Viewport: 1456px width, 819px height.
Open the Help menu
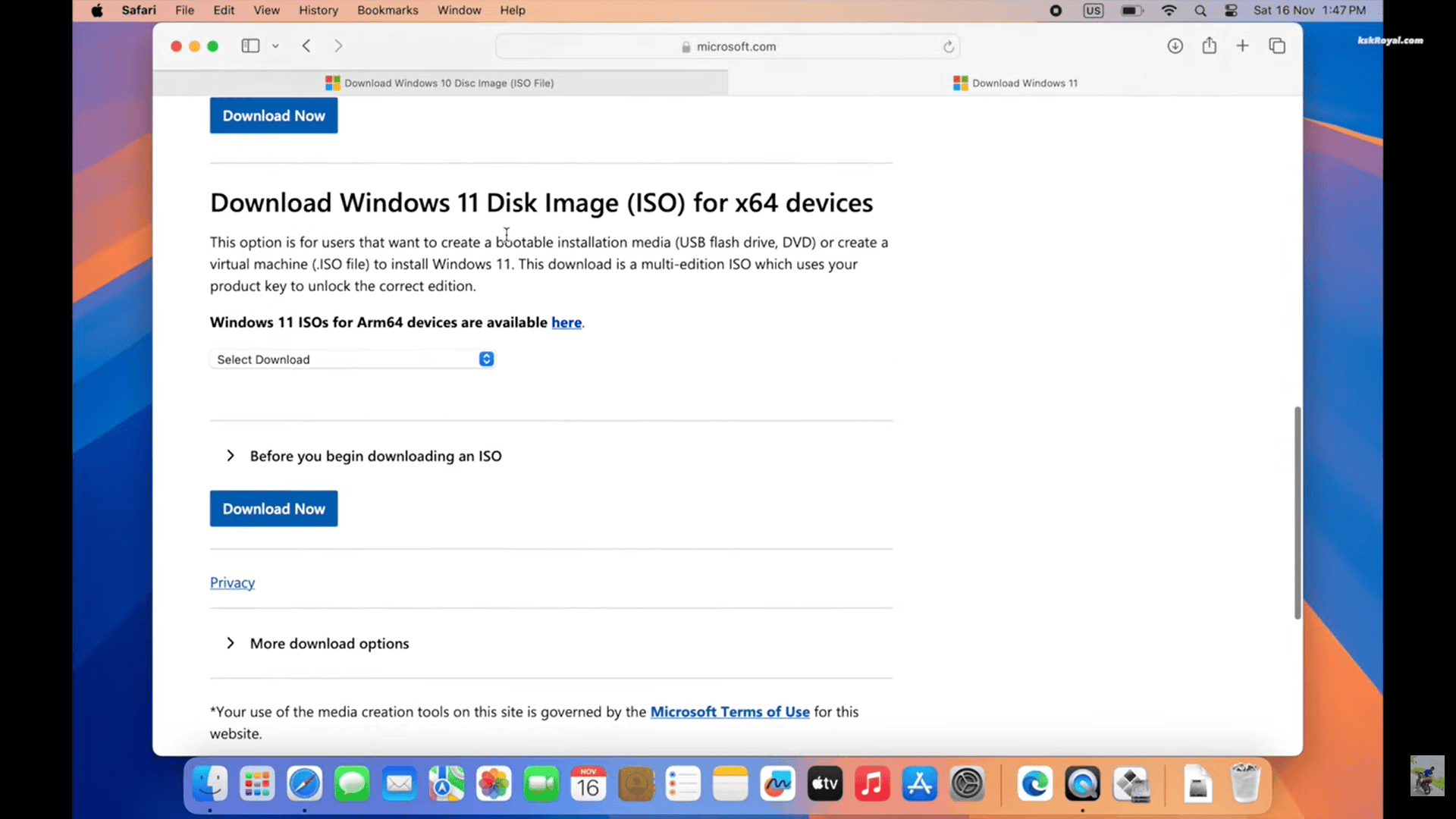point(513,11)
